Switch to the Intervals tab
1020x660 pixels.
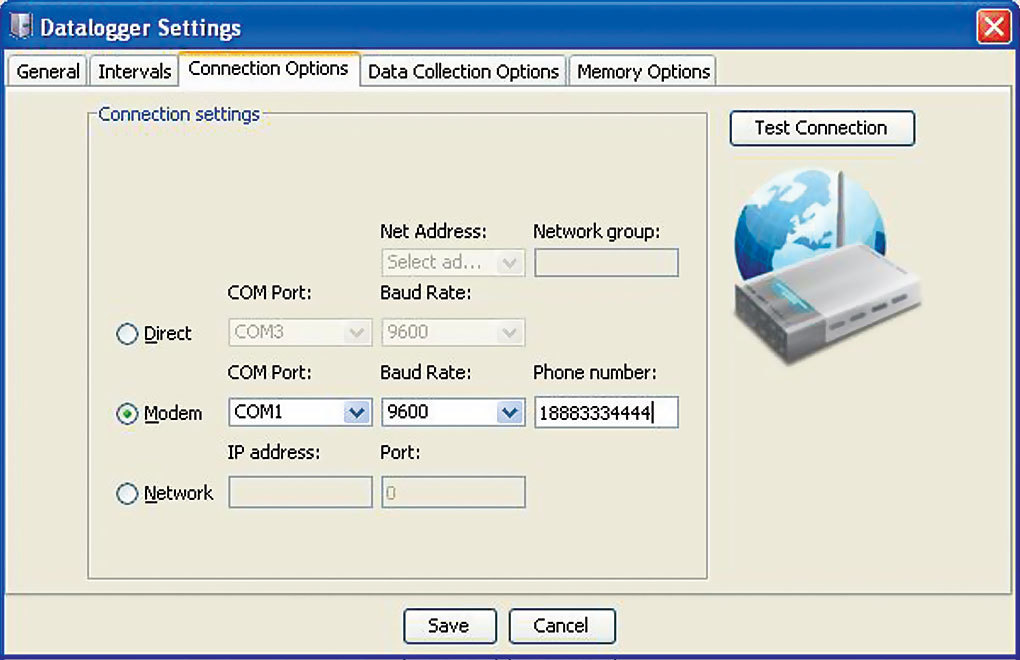[x=134, y=70]
